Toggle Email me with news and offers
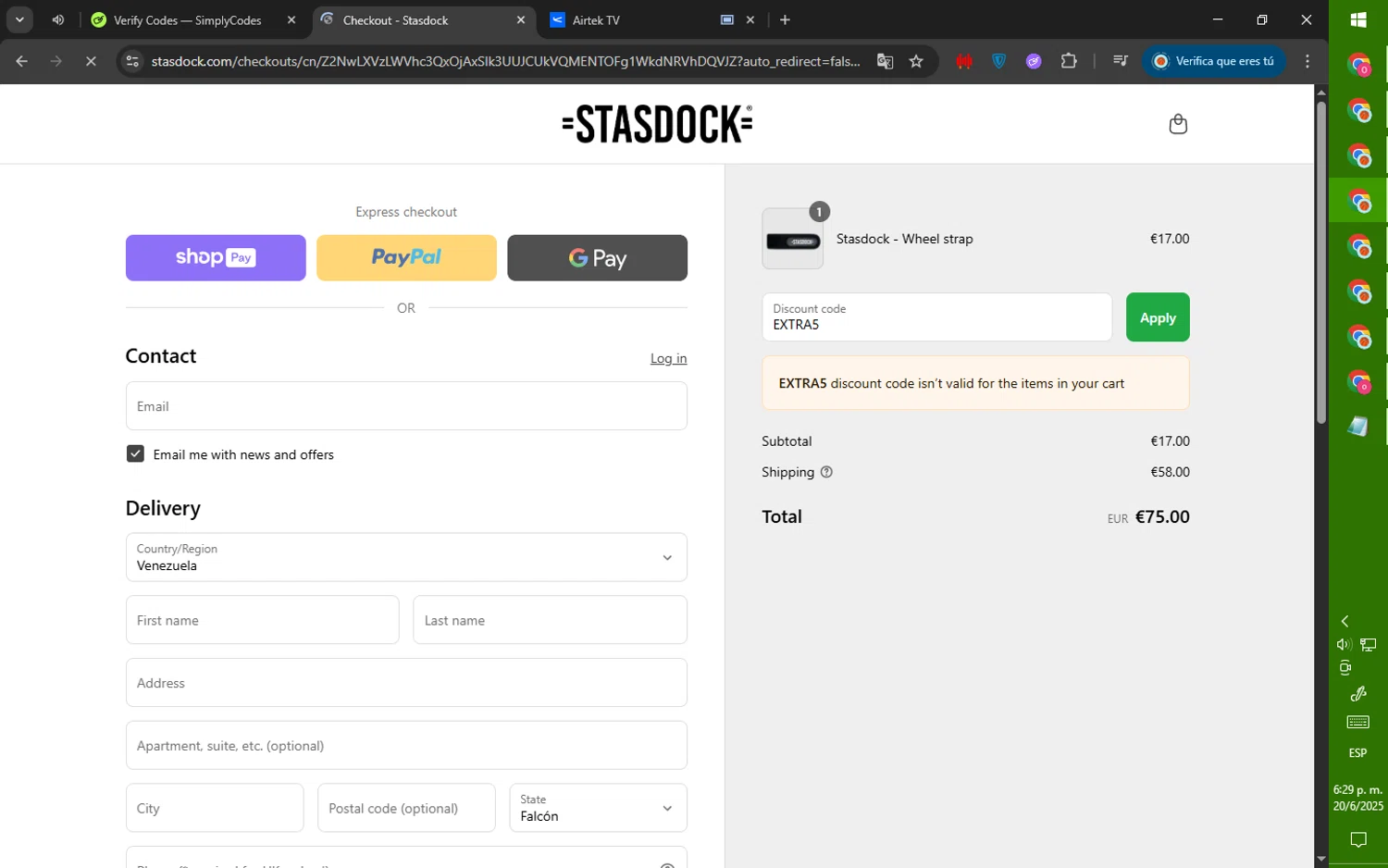 tap(135, 453)
